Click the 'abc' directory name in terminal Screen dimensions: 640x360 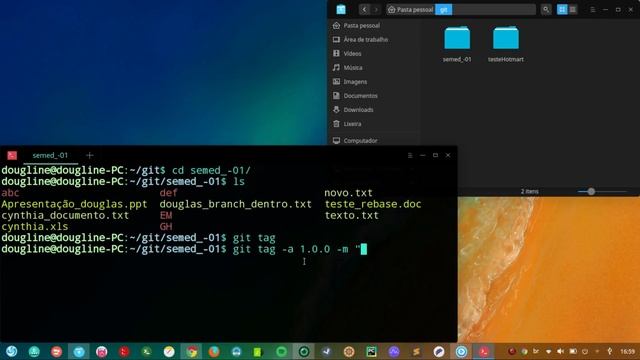[10, 193]
